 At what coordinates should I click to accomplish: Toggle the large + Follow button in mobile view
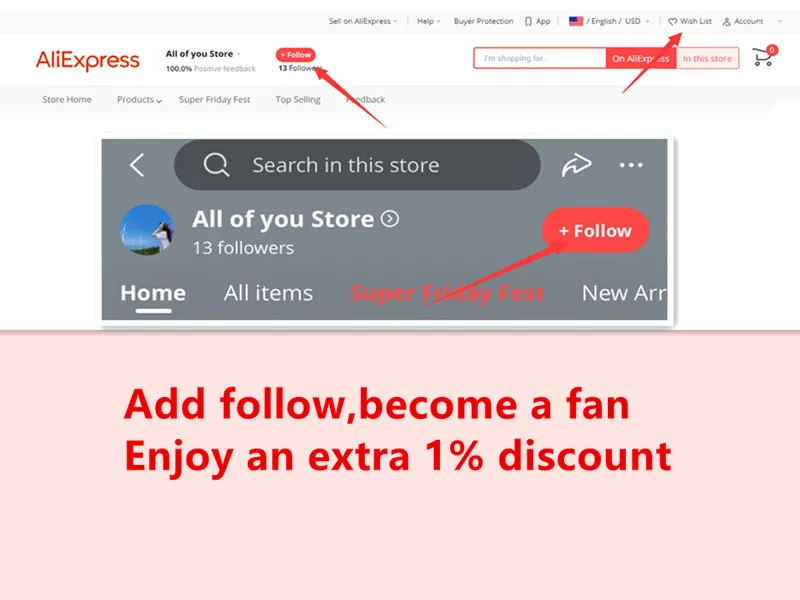[595, 230]
